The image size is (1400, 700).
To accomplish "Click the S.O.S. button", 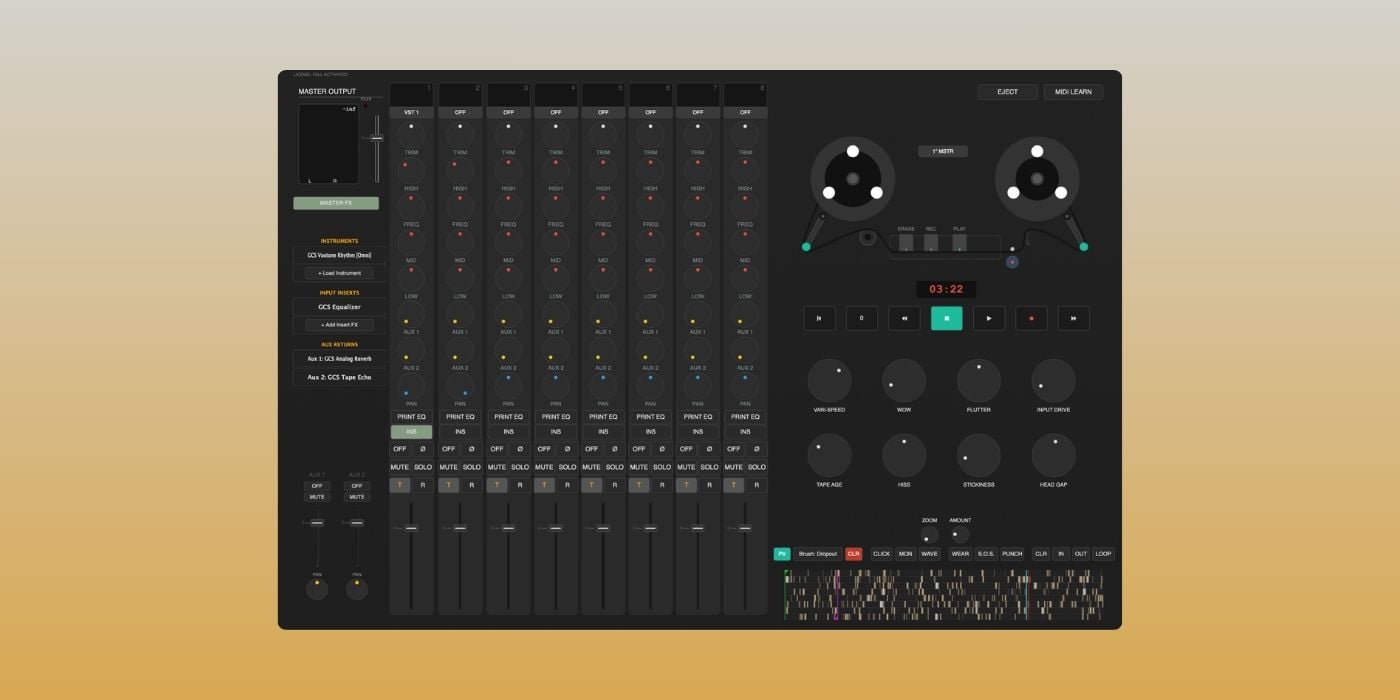I will [986, 553].
